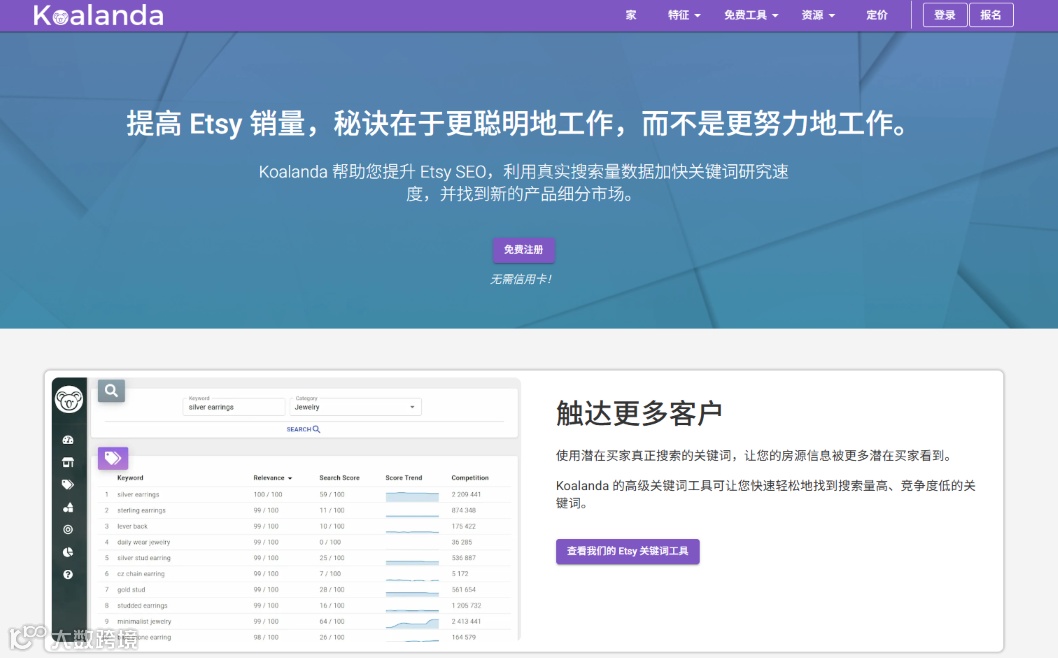Viewport: 1058px width, 658px height.
Task: Click the competition value 36 285
Action: click(462, 542)
